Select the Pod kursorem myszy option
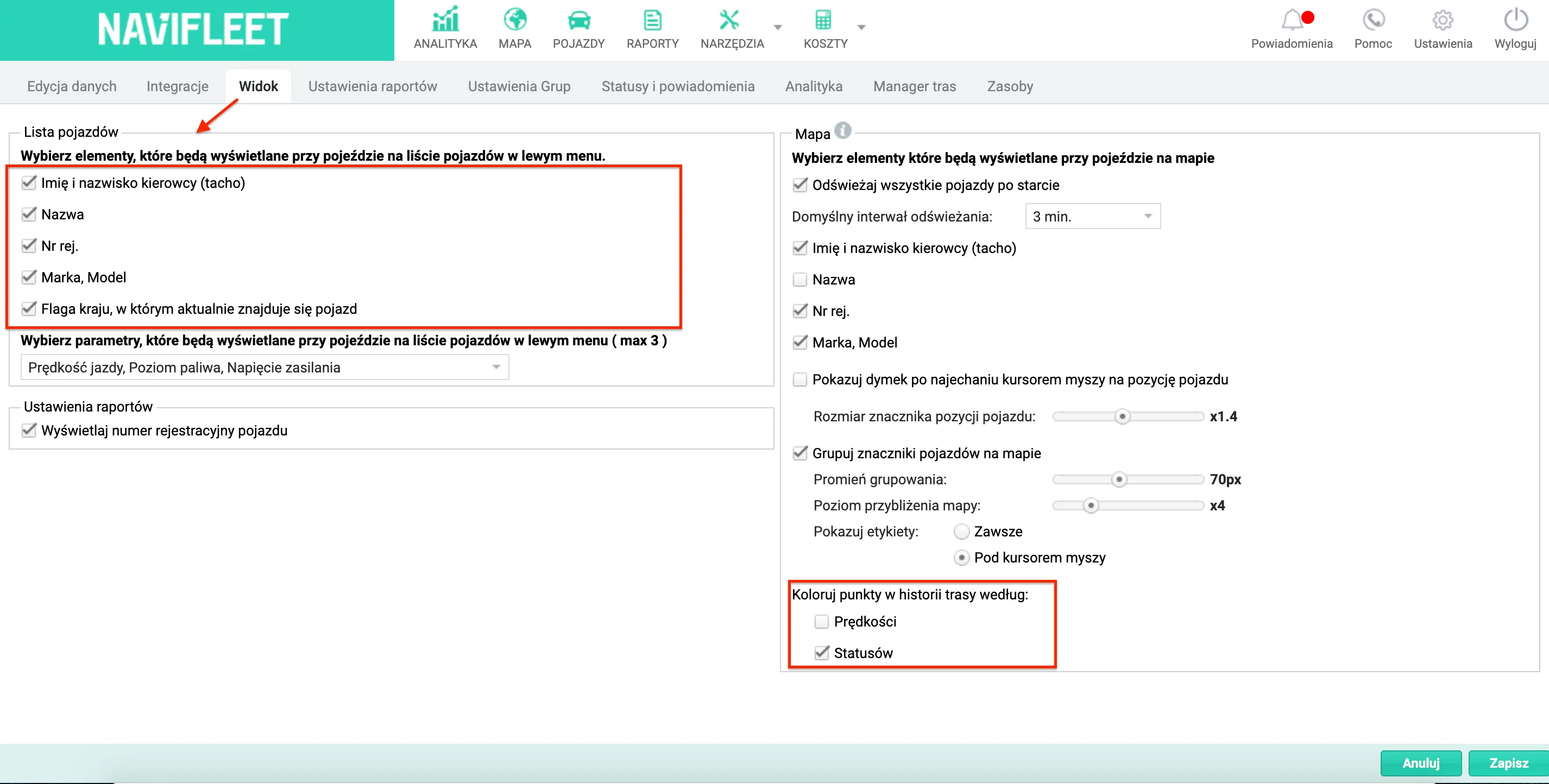The height and width of the screenshot is (784, 1549). pyautogui.click(x=961, y=558)
